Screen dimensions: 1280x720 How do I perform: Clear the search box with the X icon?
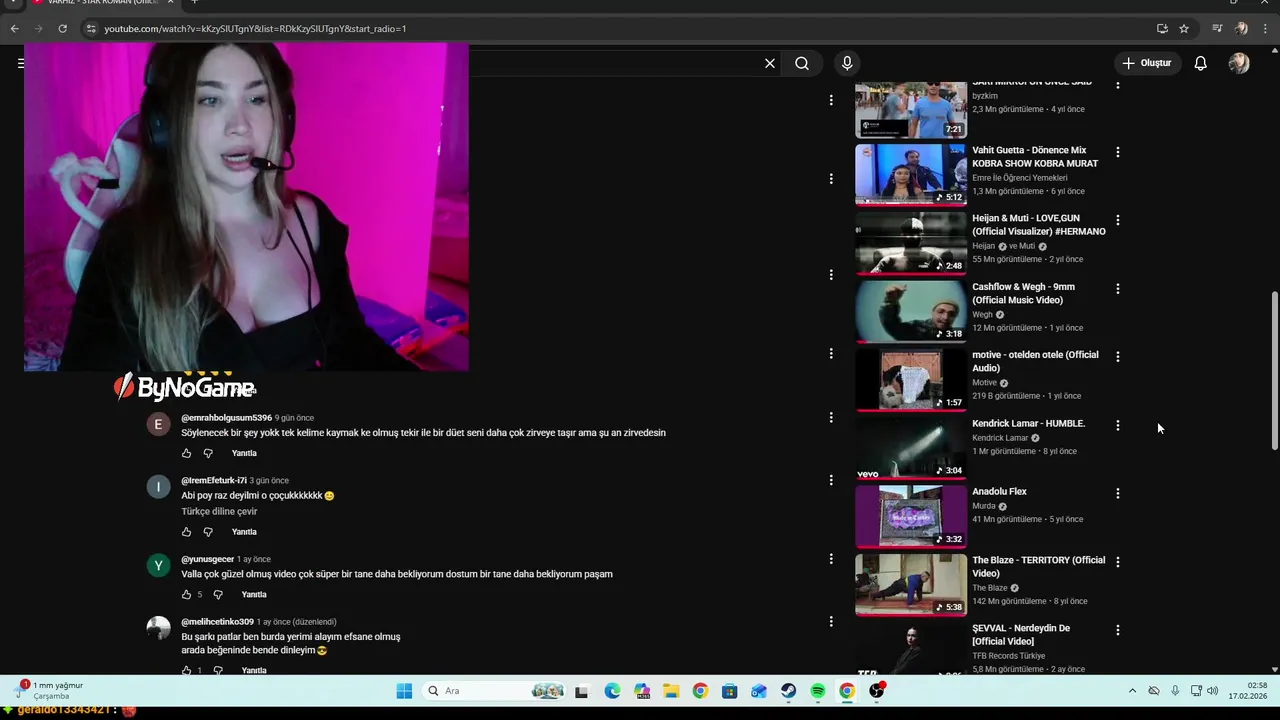(770, 63)
